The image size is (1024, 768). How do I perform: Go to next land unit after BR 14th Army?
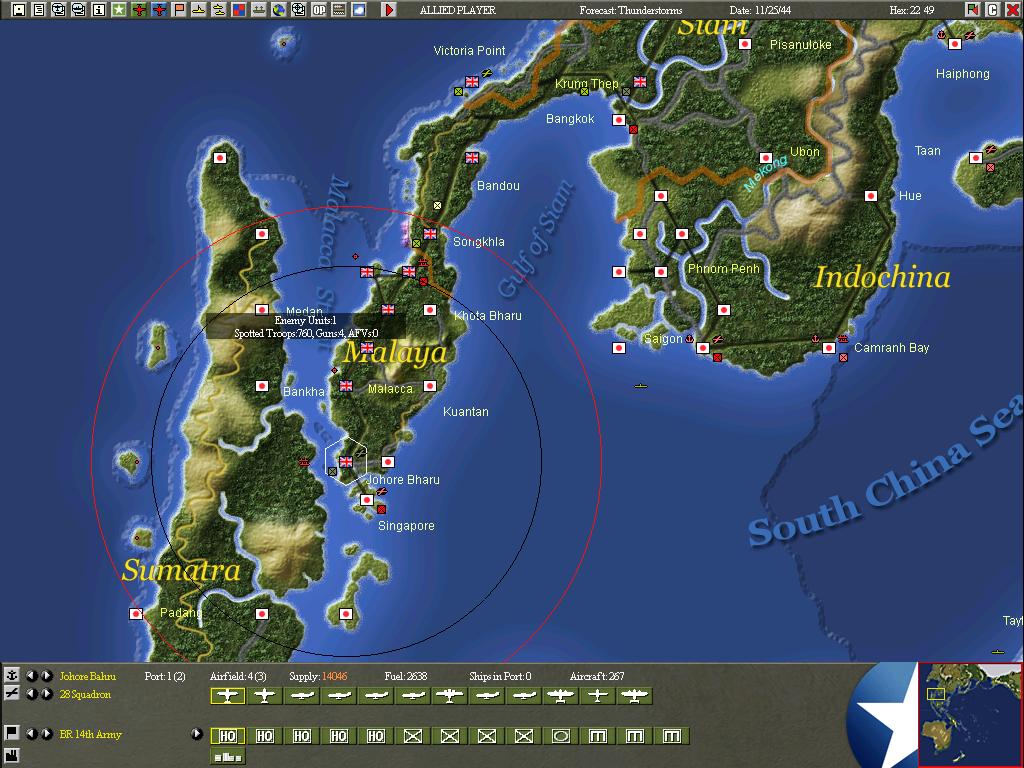click(x=46, y=734)
